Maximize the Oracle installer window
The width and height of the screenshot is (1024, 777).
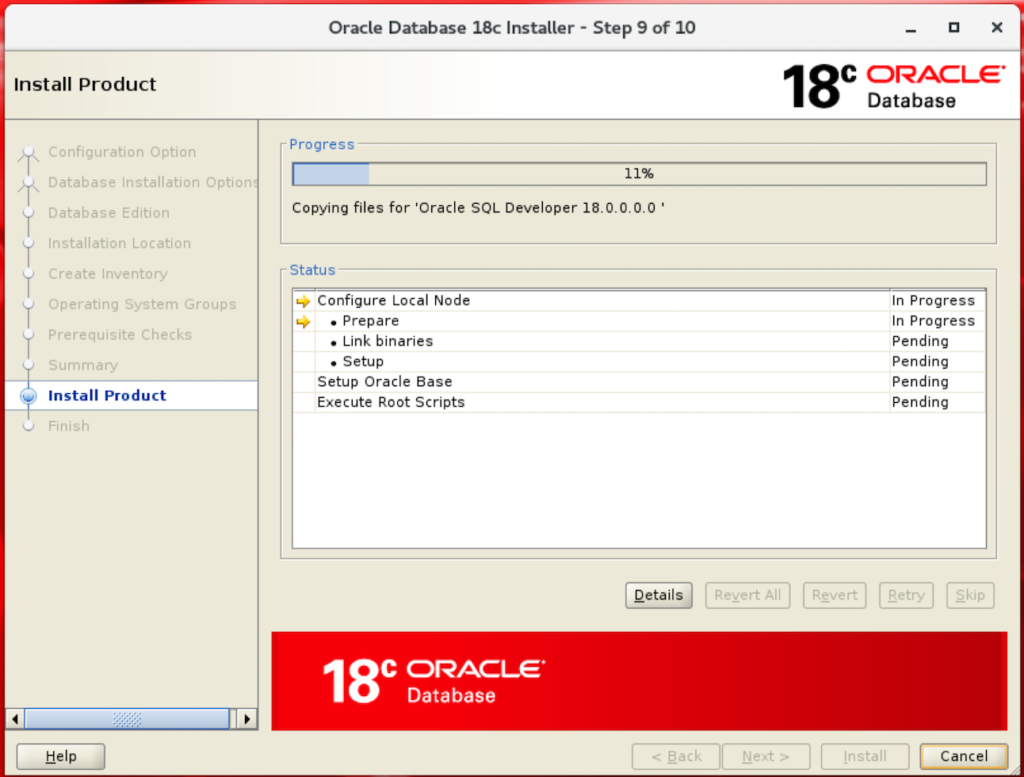(x=953, y=27)
